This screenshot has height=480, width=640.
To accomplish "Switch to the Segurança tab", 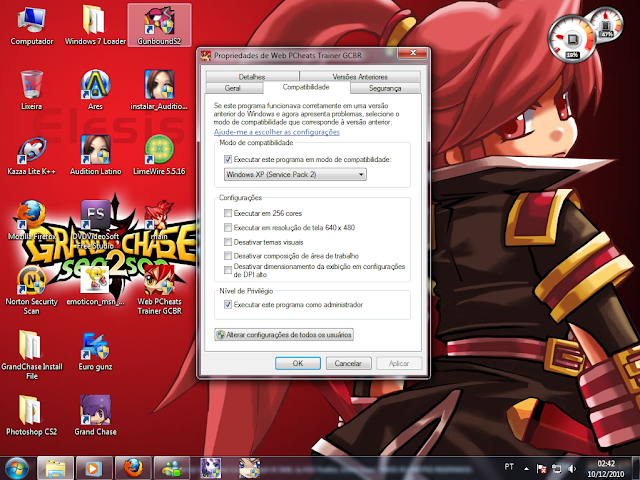I will click(x=385, y=88).
